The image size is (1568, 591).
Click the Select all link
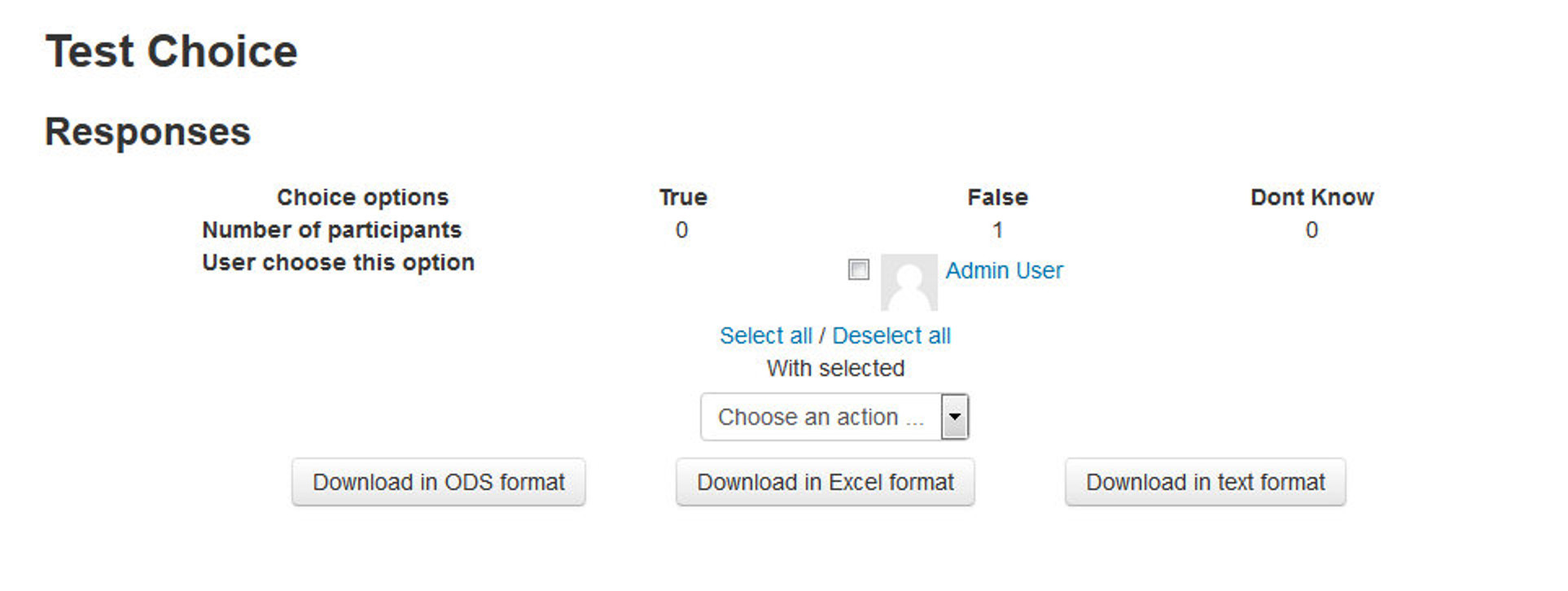click(766, 335)
